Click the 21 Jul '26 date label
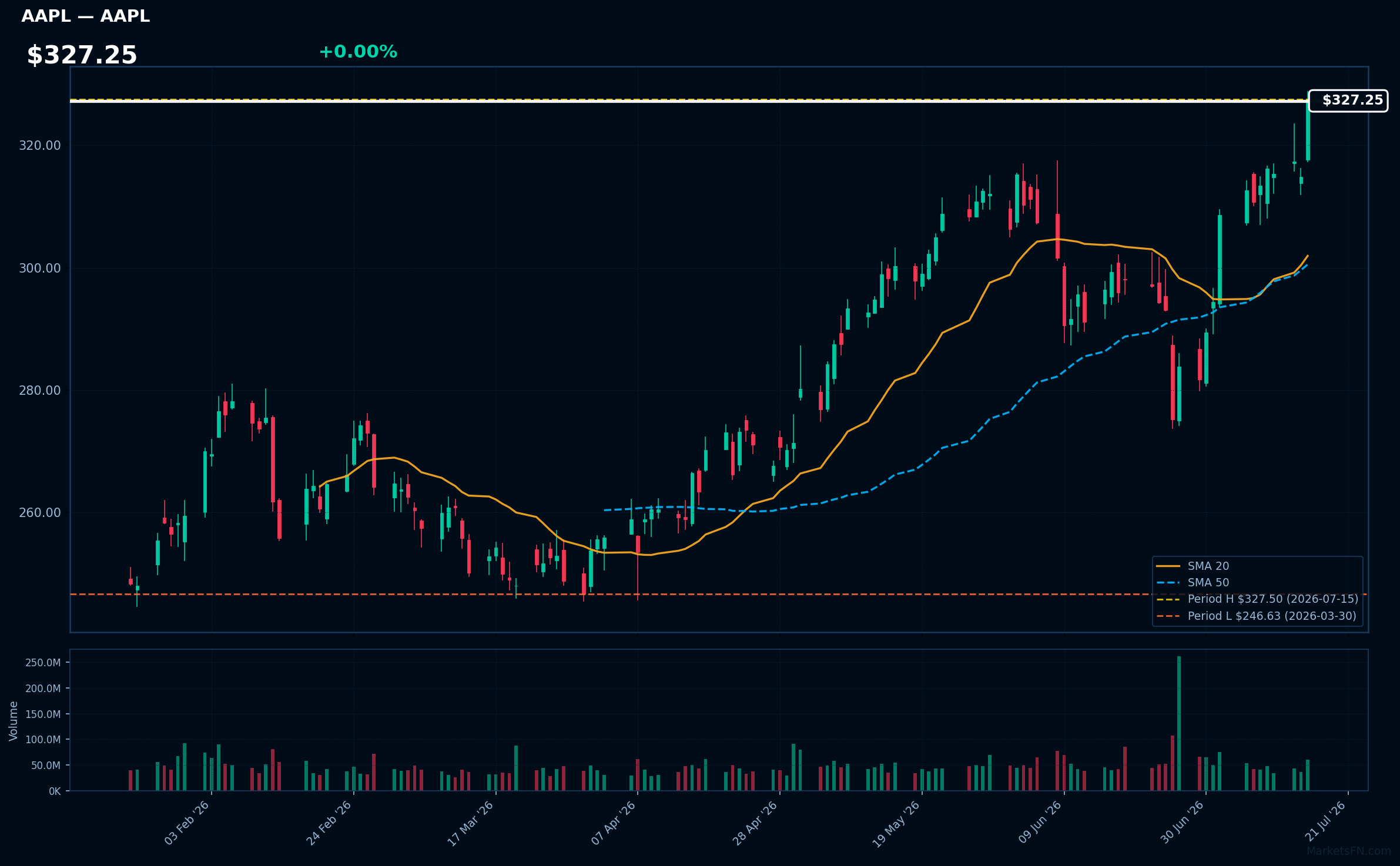 point(1325,822)
